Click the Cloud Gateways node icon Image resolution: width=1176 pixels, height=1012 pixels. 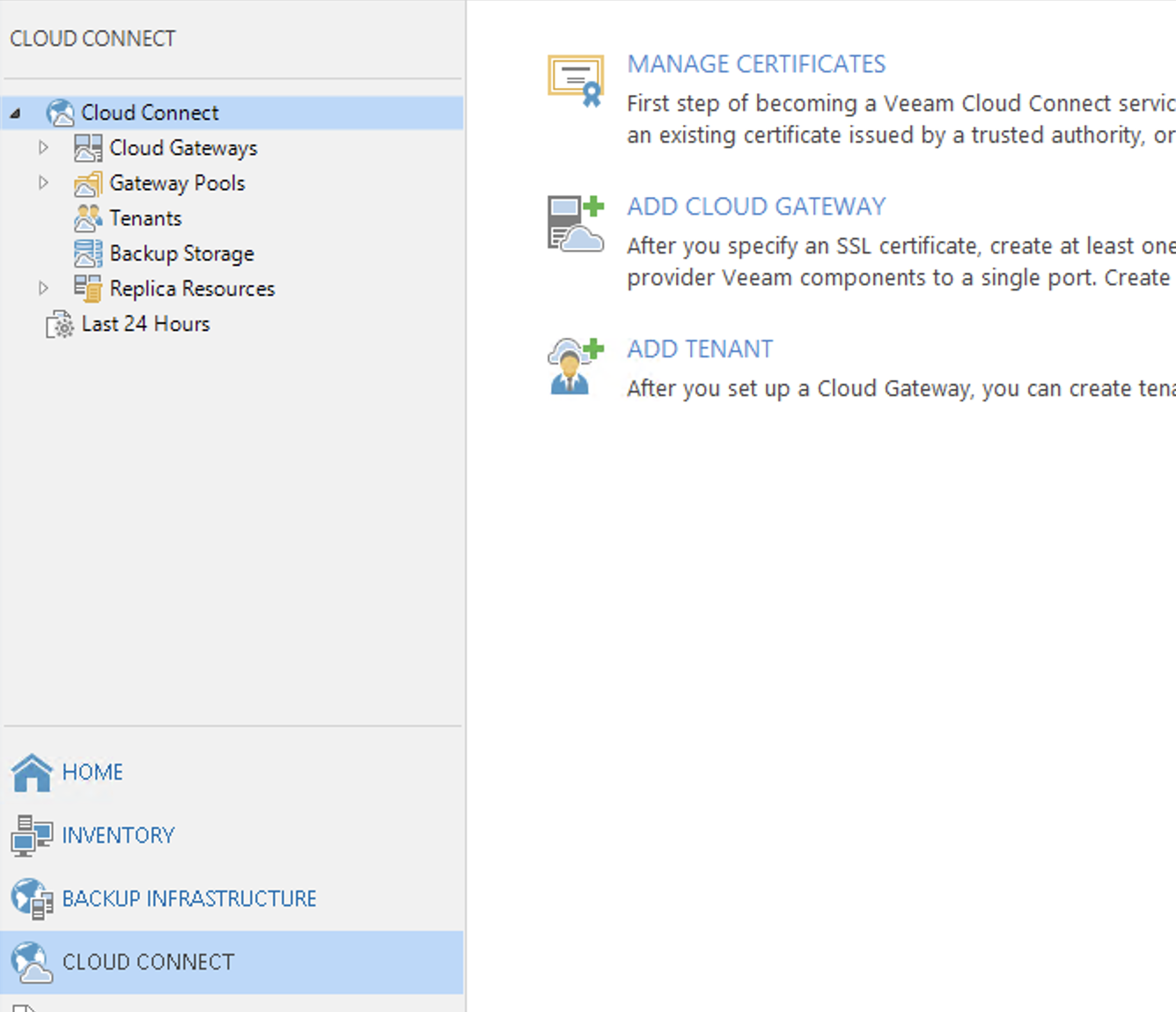[x=88, y=148]
